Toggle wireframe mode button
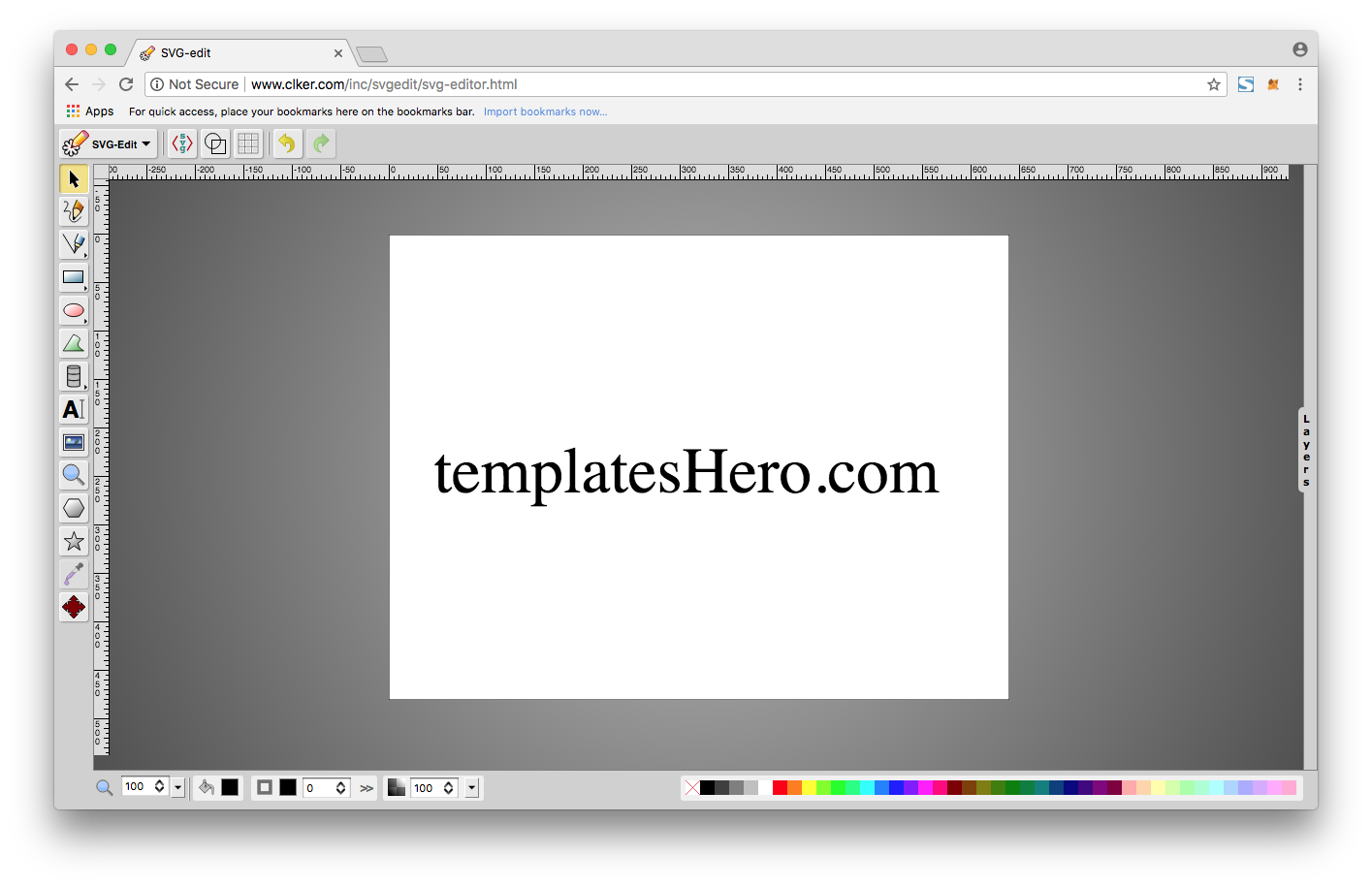 tap(215, 143)
